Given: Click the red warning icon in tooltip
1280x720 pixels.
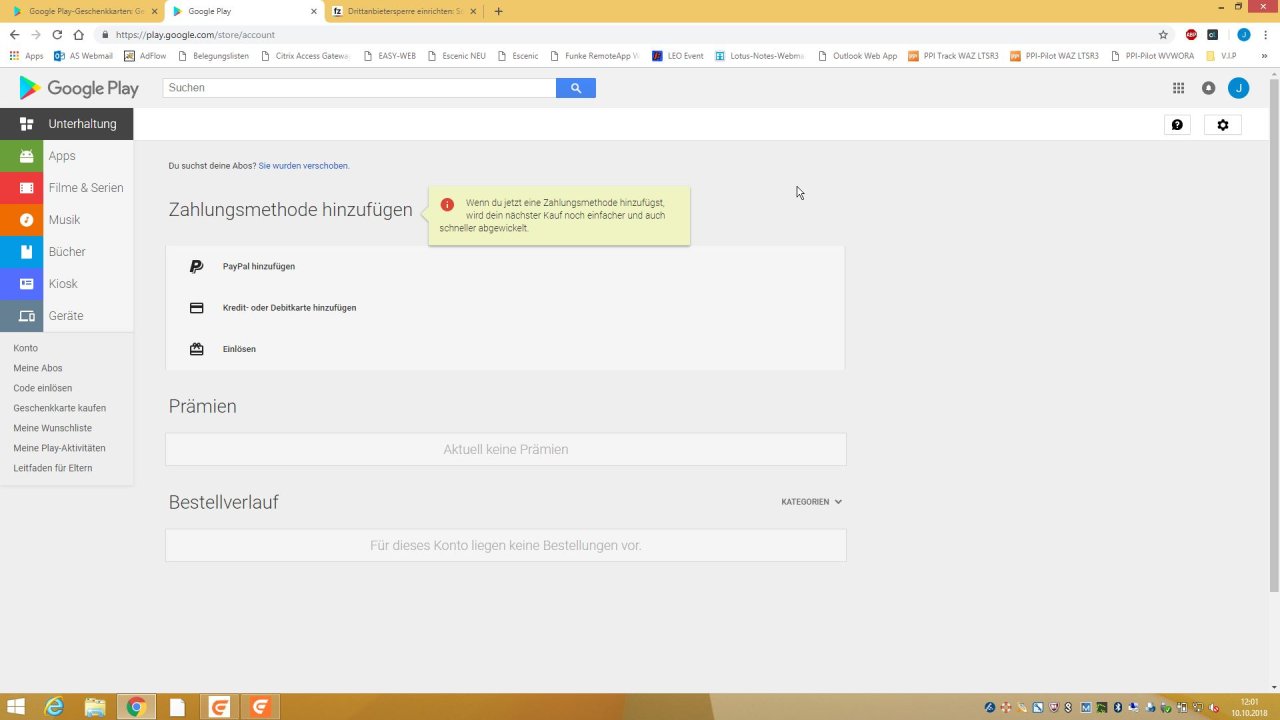Looking at the screenshot, I should point(447,204).
